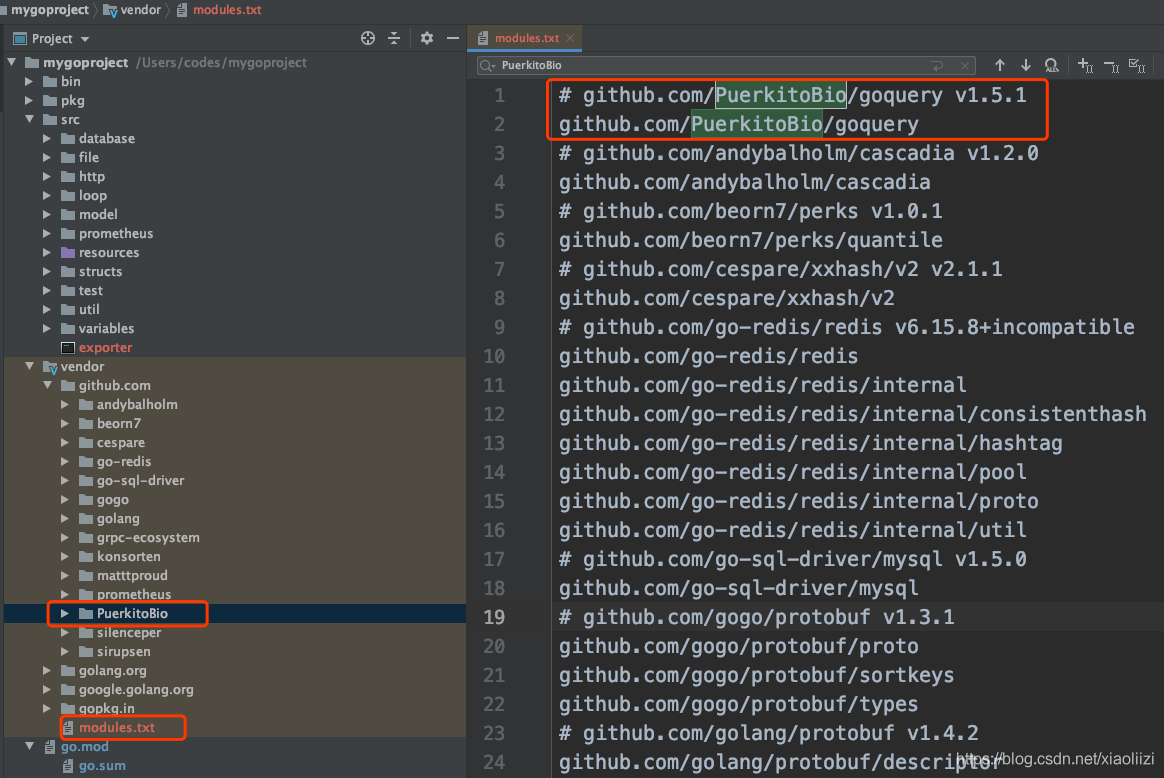The height and width of the screenshot is (778, 1164).
Task: Open search history magnifier dropdown
Action: (x=487, y=65)
